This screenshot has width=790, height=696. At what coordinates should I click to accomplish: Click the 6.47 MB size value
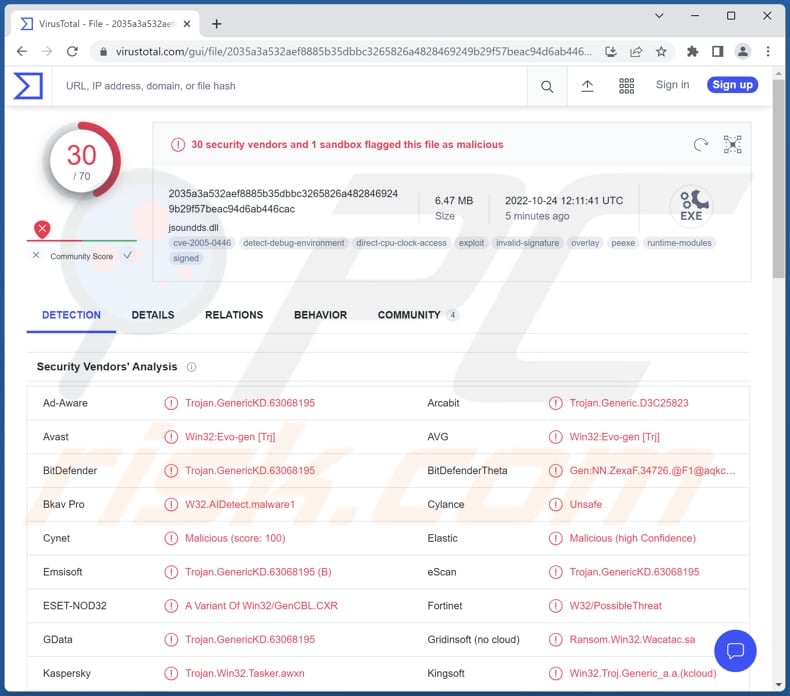click(x=454, y=201)
